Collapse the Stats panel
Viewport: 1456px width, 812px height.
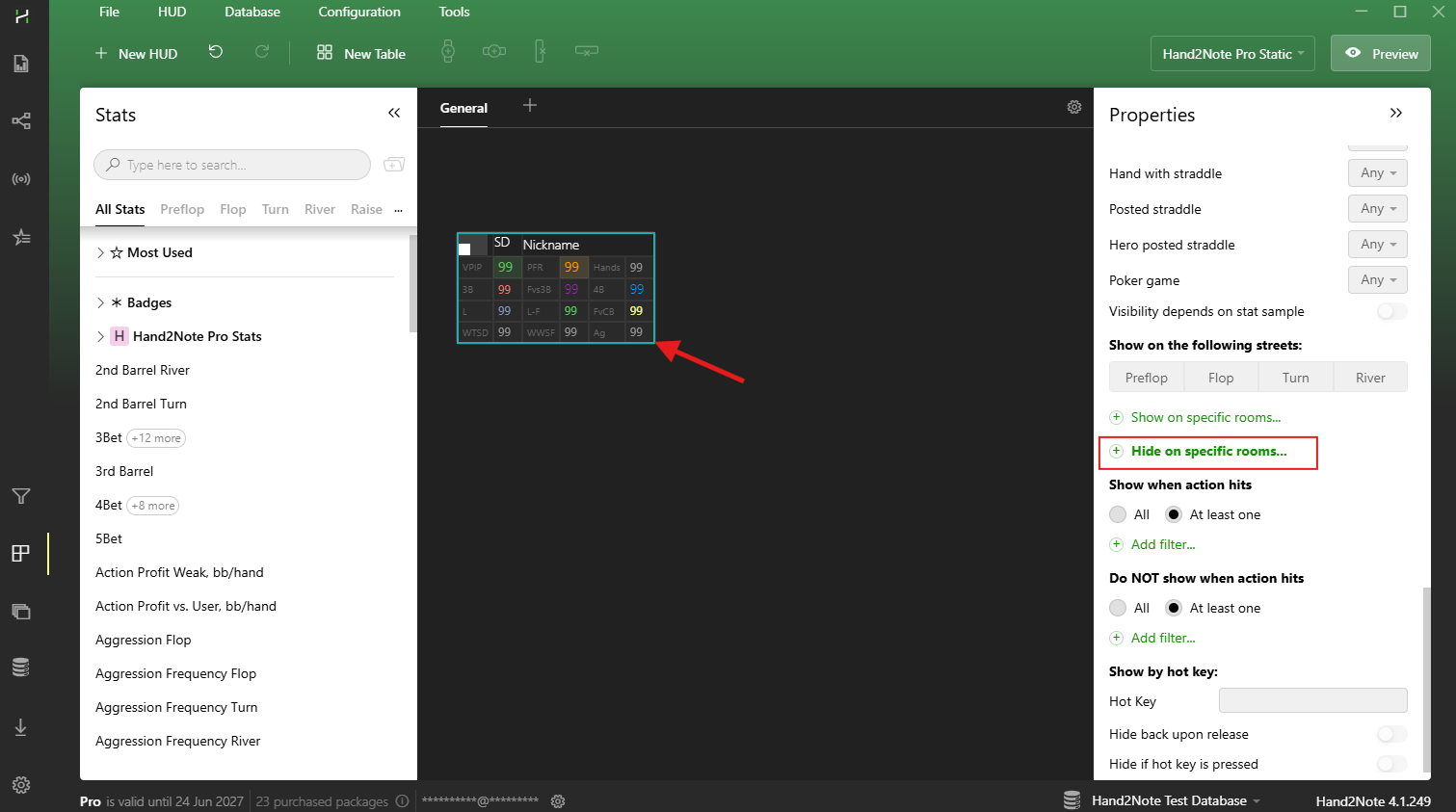point(394,114)
